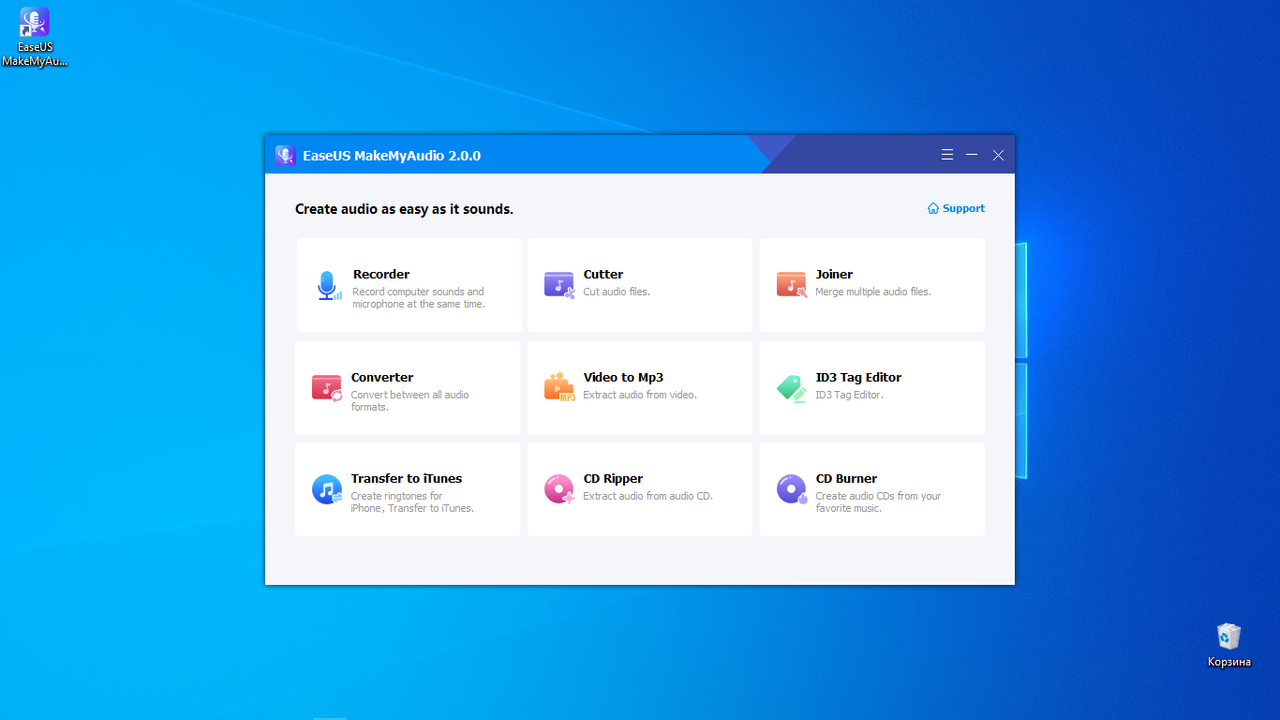Close the EaseUS MakeMyAudio window
The height and width of the screenshot is (720, 1280).
point(998,155)
